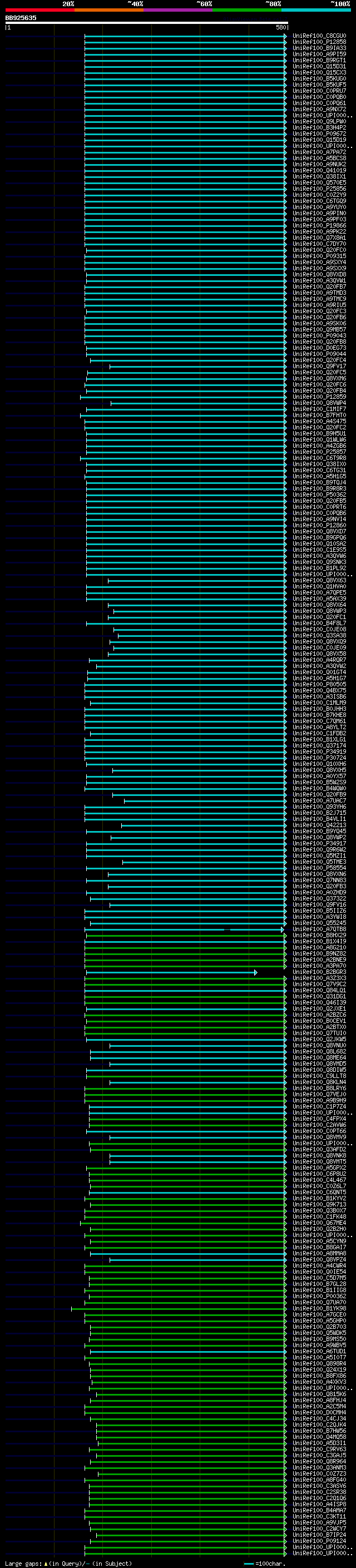
Task: Click hit label UniRef100_D0EG73
Action: (319, 348)
